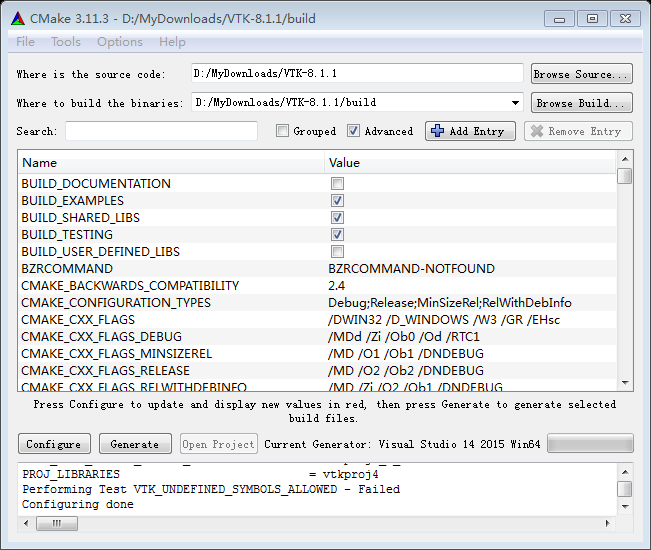The height and width of the screenshot is (550, 651).
Task: Click the Value column header
Action: [x=470, y=163]
